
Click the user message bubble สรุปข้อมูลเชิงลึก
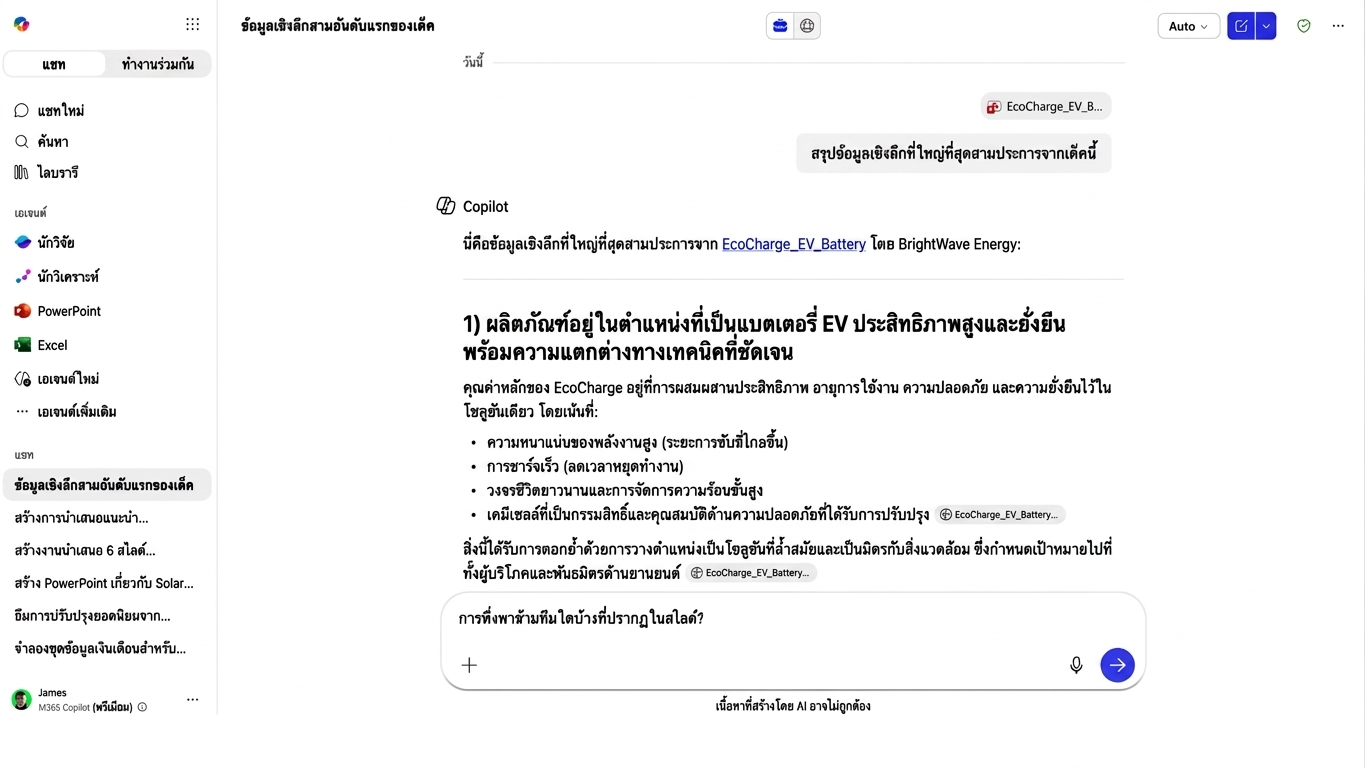point(954,153)
